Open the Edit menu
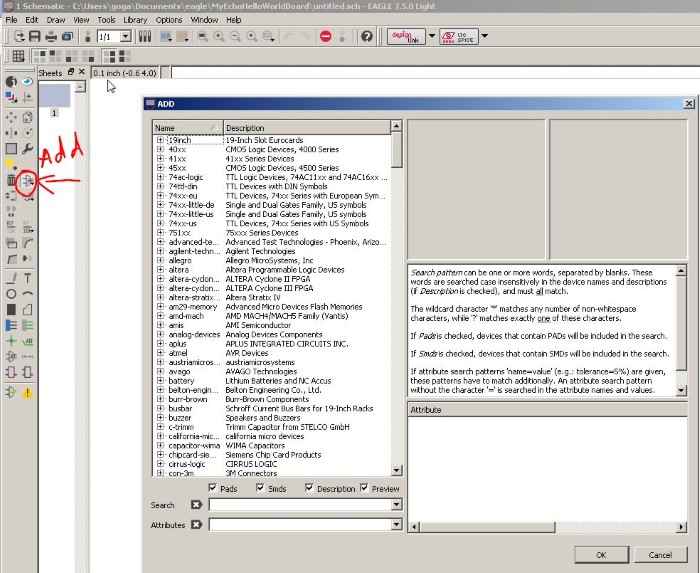This screenshot has height=573, width=700. 32,20
